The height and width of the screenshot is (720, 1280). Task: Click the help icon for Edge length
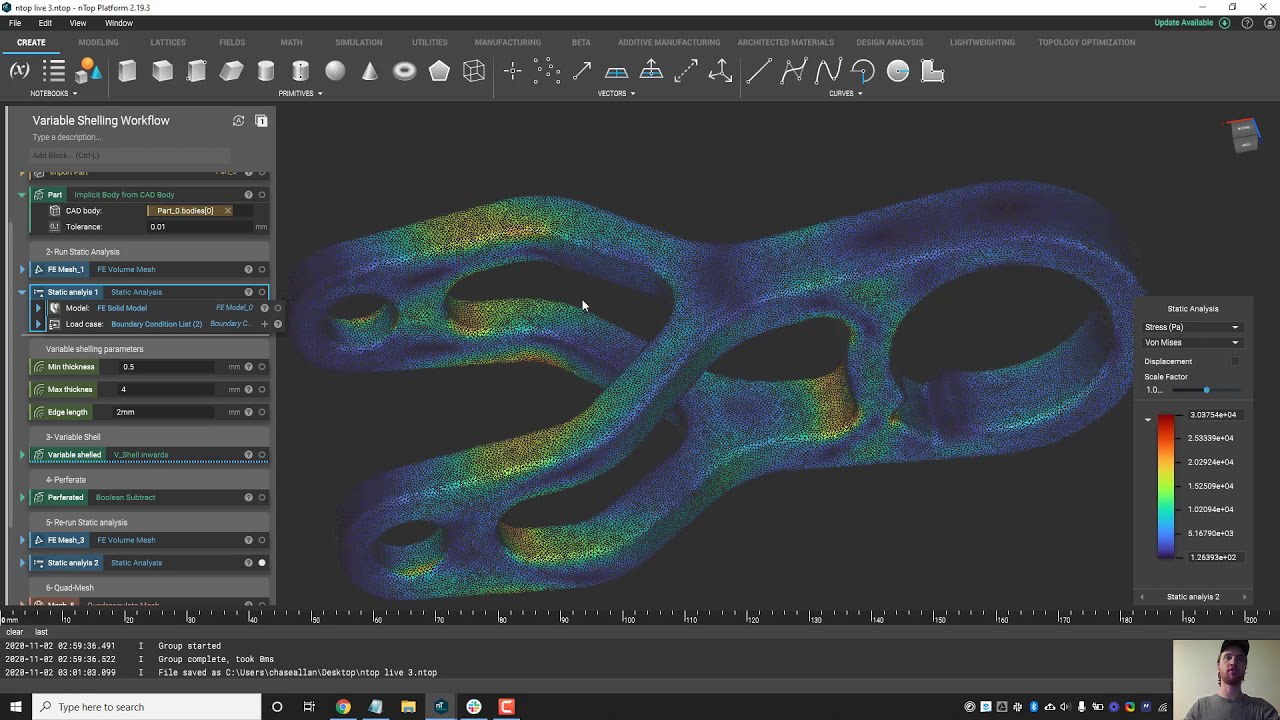[248, 412]
